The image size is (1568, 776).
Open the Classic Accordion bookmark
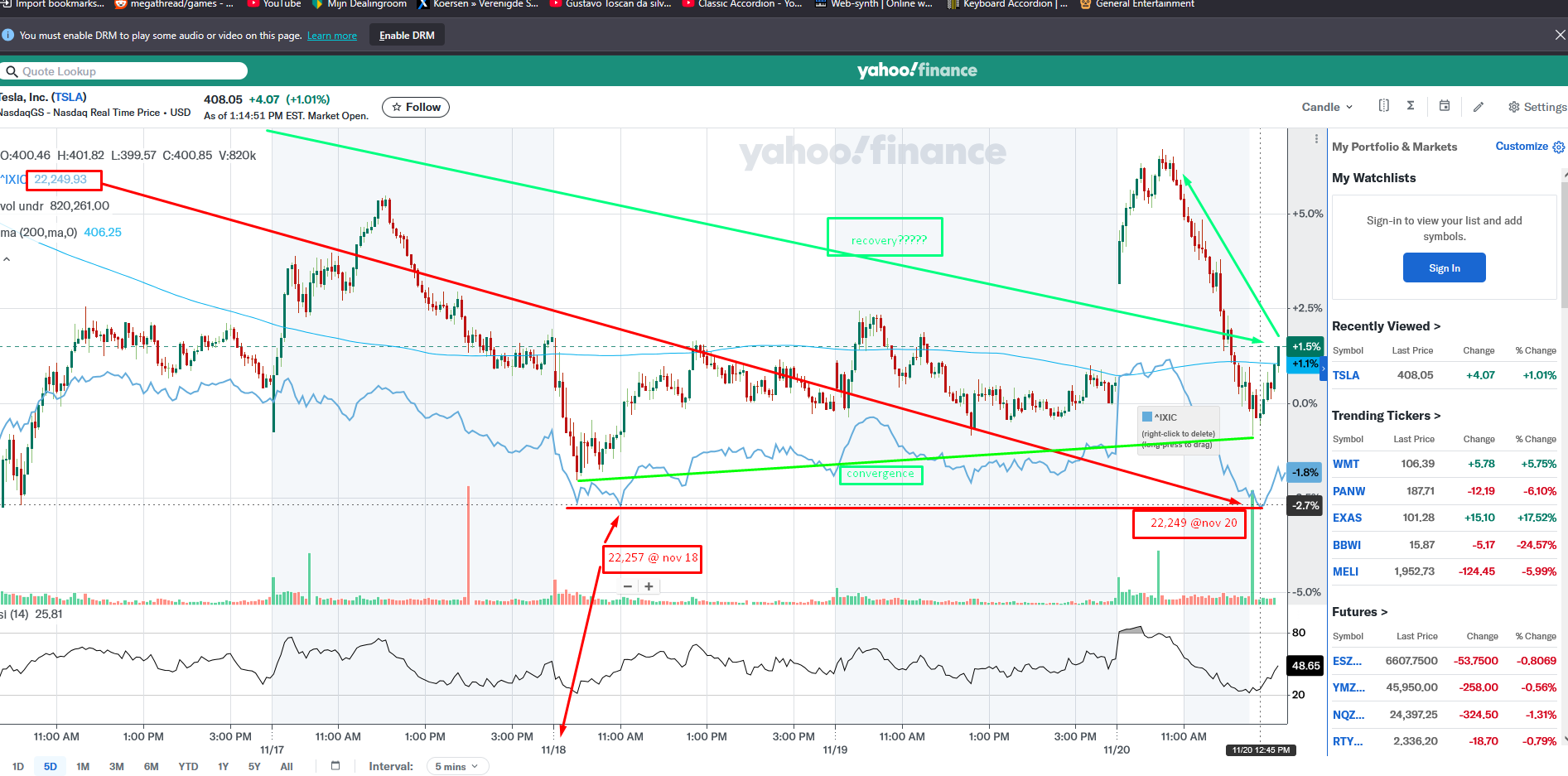point(742,4)
